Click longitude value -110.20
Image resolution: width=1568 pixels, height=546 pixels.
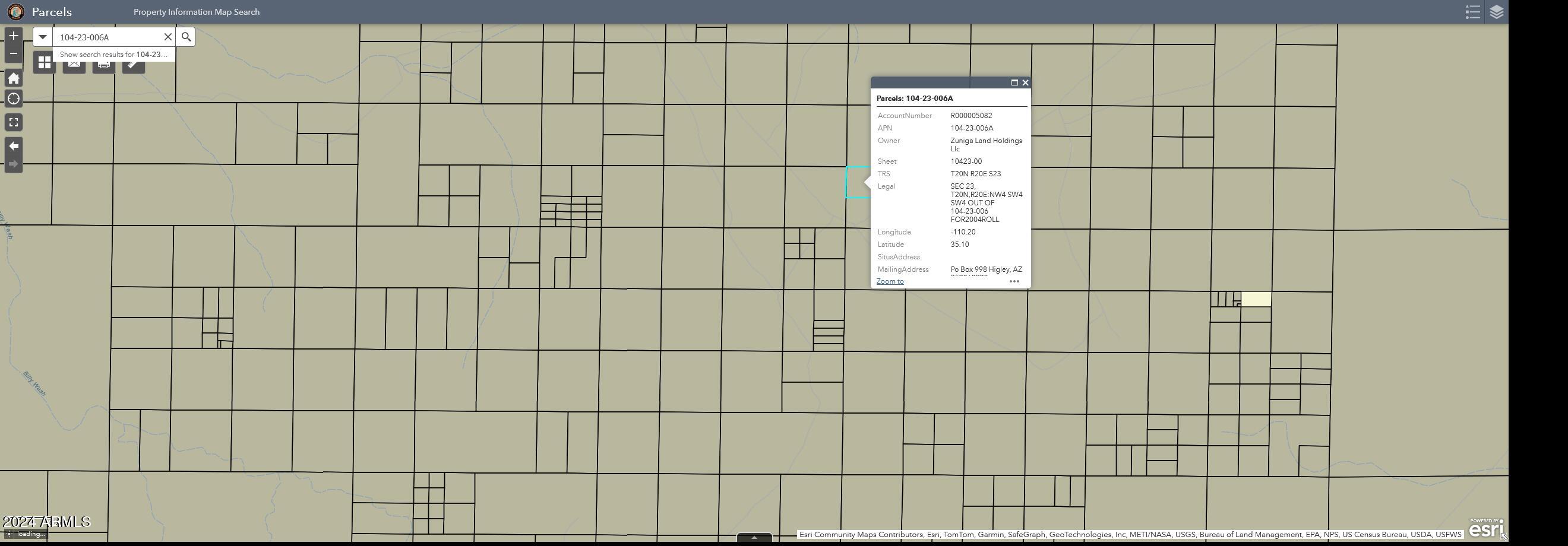963,232
